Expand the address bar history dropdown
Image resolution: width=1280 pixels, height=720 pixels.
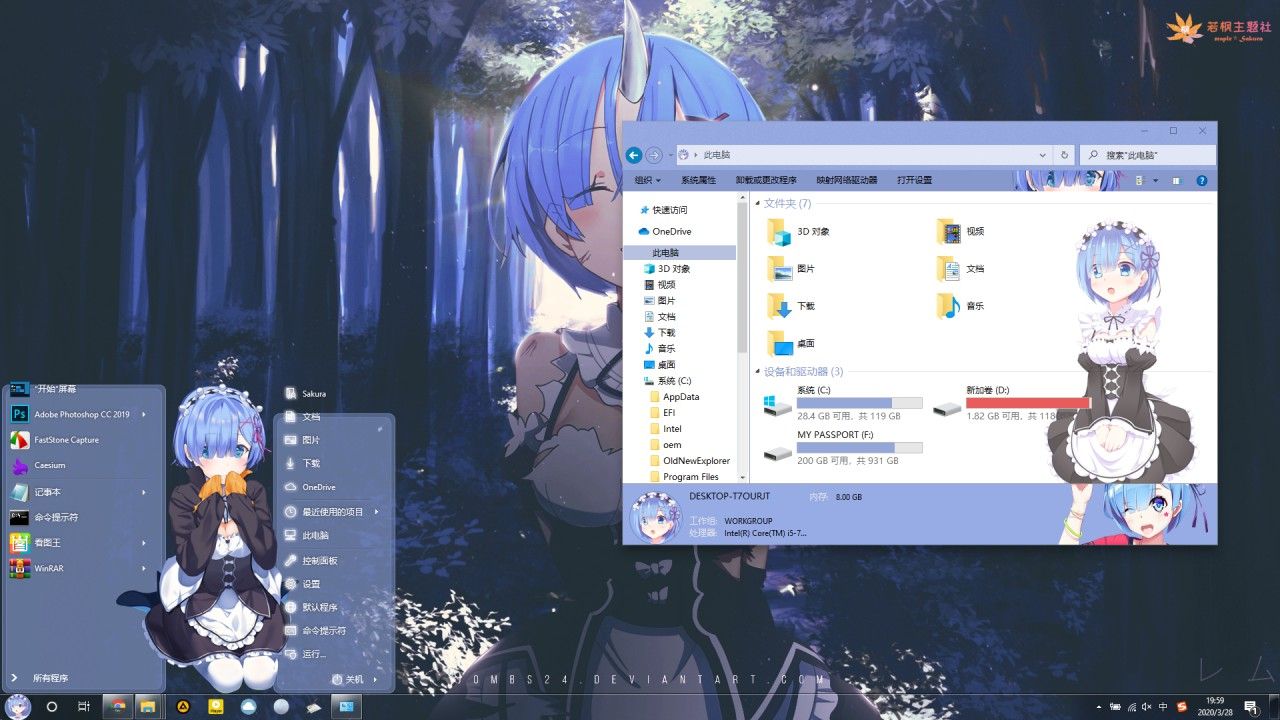click(1043, 155)
